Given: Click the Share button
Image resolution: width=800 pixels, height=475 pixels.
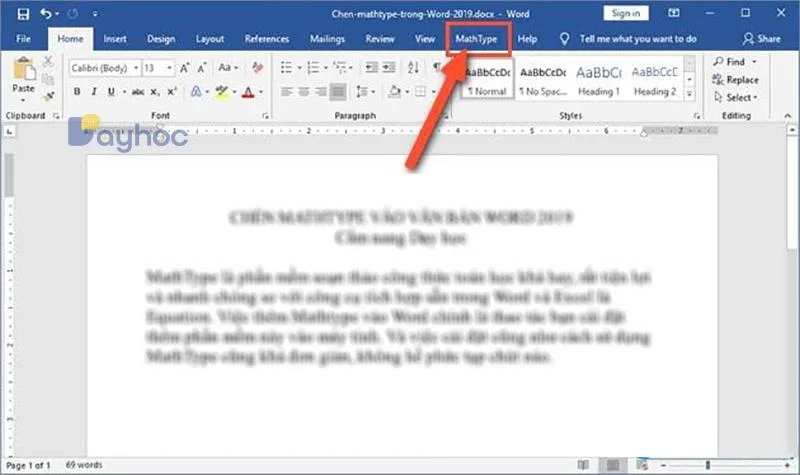Looking at the screenshot, I should pos(762,39).
